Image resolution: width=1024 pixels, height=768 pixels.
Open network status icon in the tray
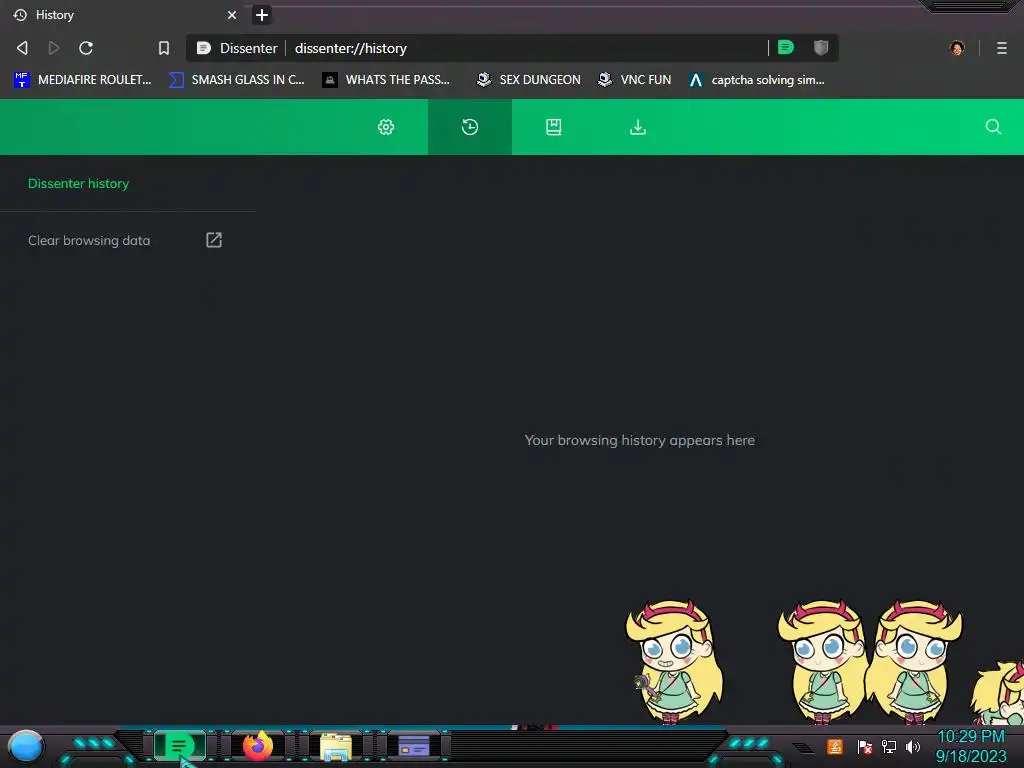889,746
